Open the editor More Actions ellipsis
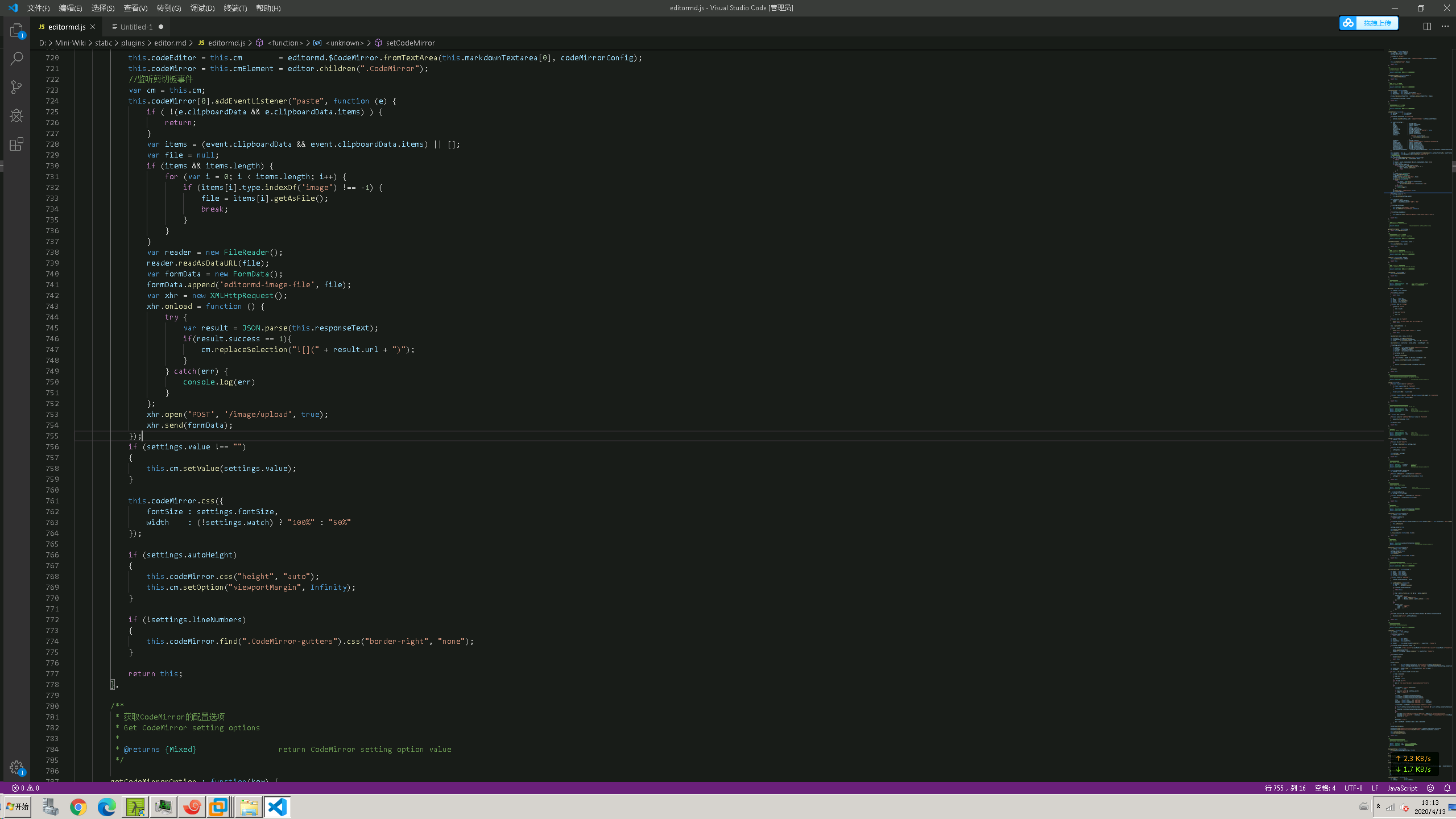Image resolution: width=1456 pixels, height=819 pixels. [x=1445, y=27]
